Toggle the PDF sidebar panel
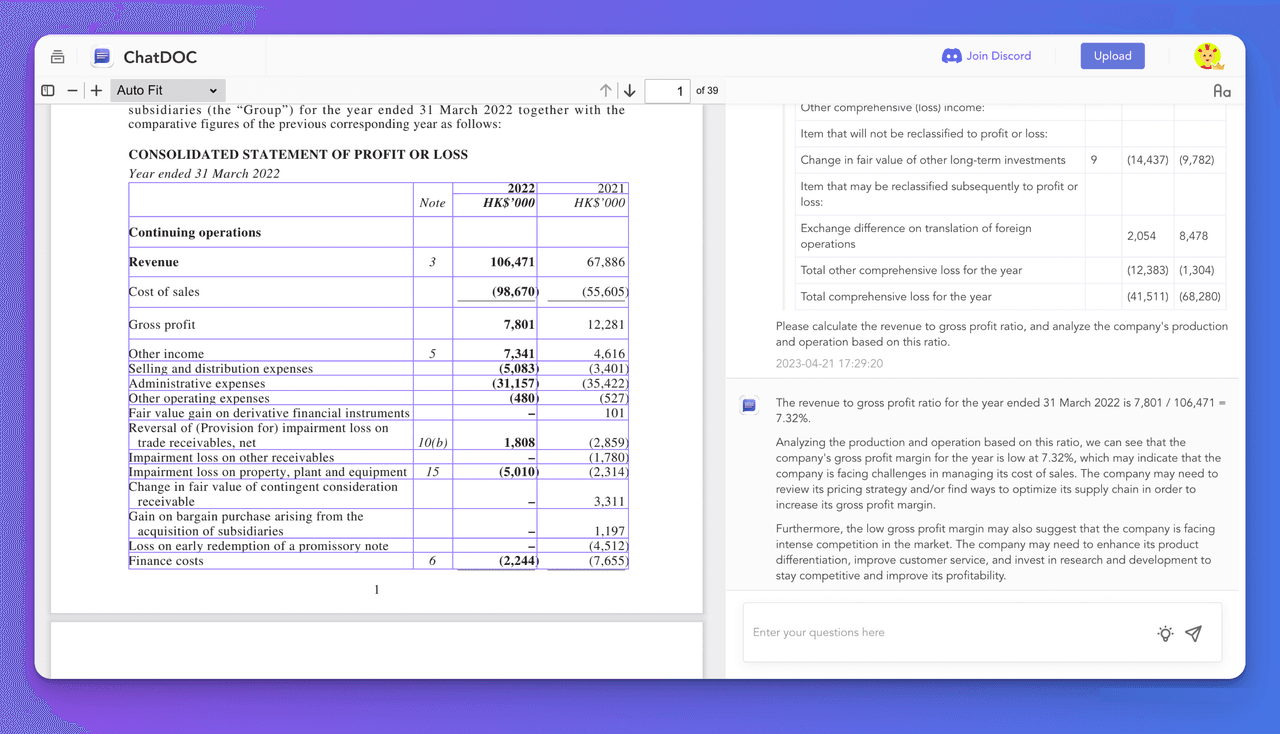Screen dimensions: 1280x734 coord(48,90)
